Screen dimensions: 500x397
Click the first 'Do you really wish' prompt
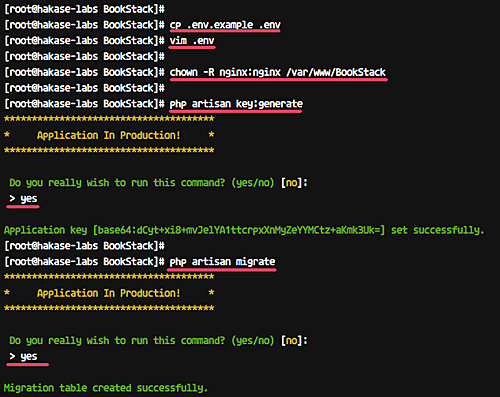point(141,183)
